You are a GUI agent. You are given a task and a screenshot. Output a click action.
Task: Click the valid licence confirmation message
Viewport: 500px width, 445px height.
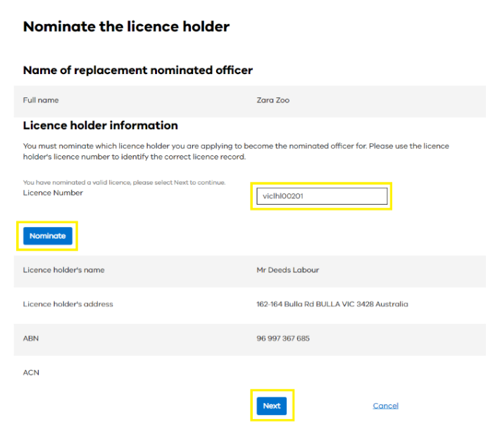point(124,182)
